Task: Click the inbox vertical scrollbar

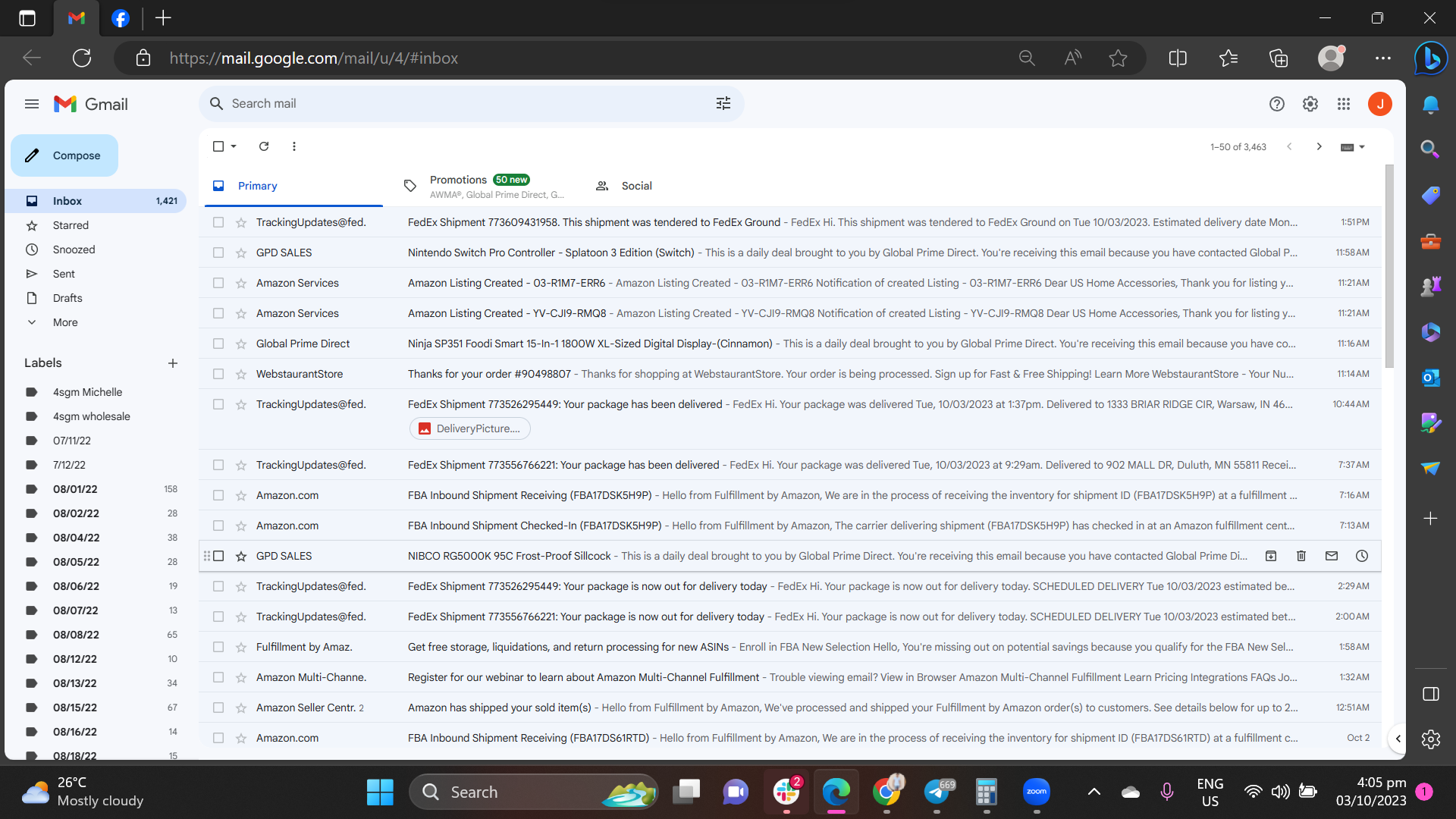Action: pyautogui.click(x=1389, y=265)
